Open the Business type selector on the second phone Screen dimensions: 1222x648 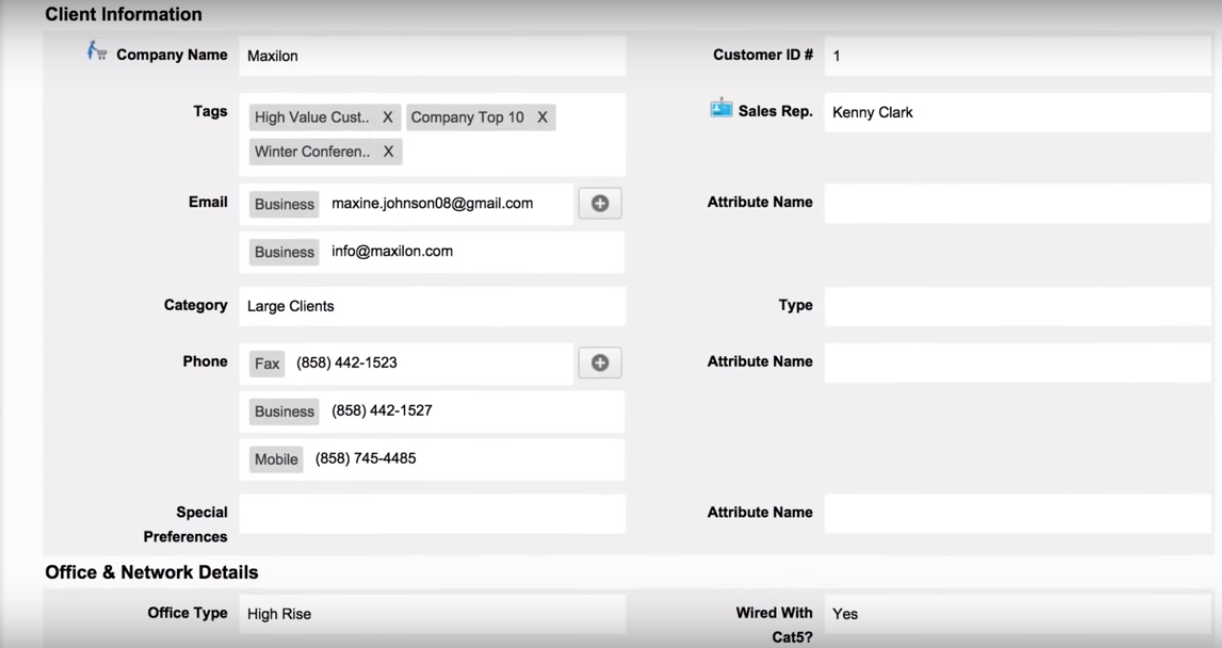tap(283, 411)
